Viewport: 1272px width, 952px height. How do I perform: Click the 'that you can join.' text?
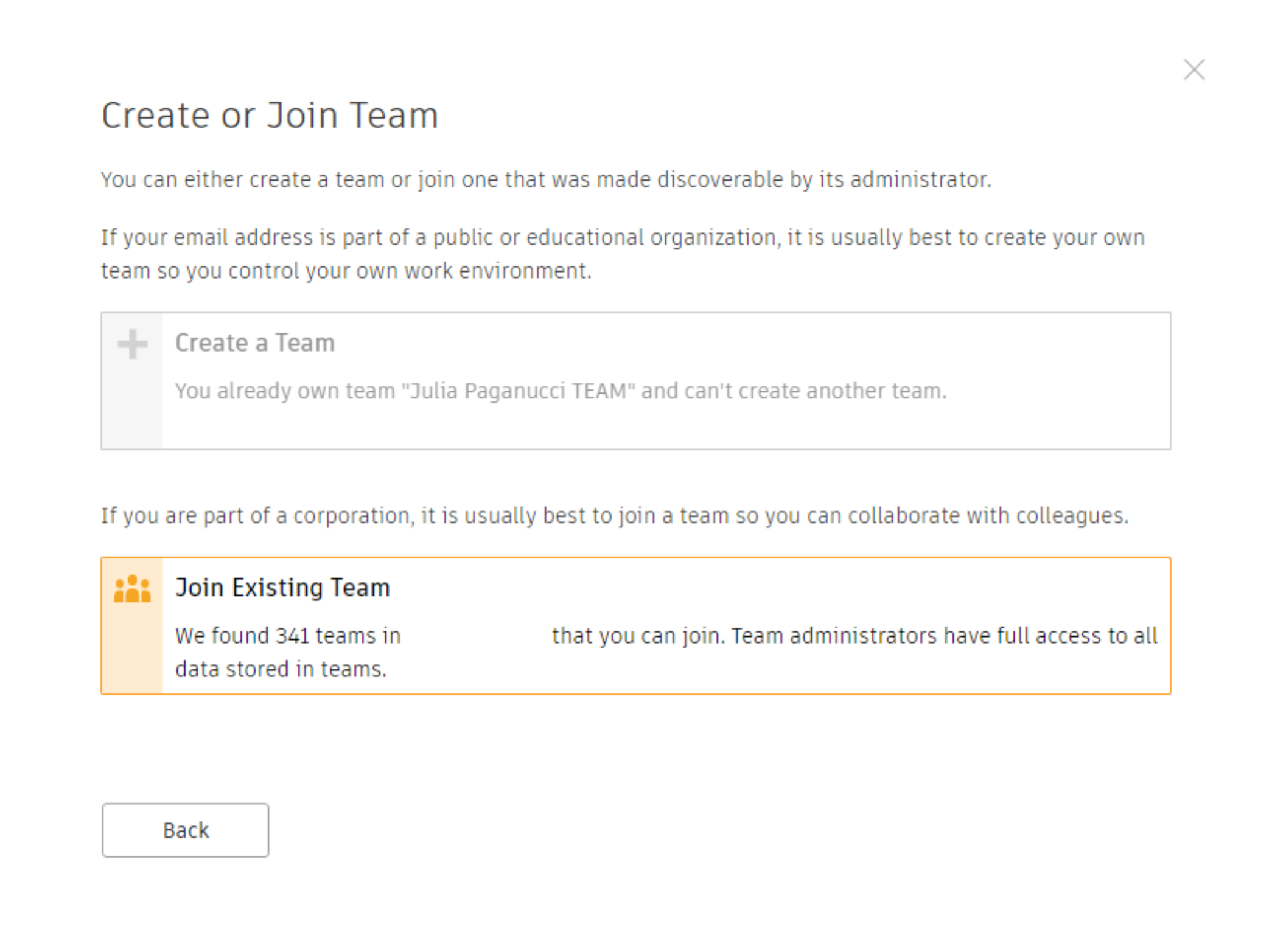(x=638, y=636)
